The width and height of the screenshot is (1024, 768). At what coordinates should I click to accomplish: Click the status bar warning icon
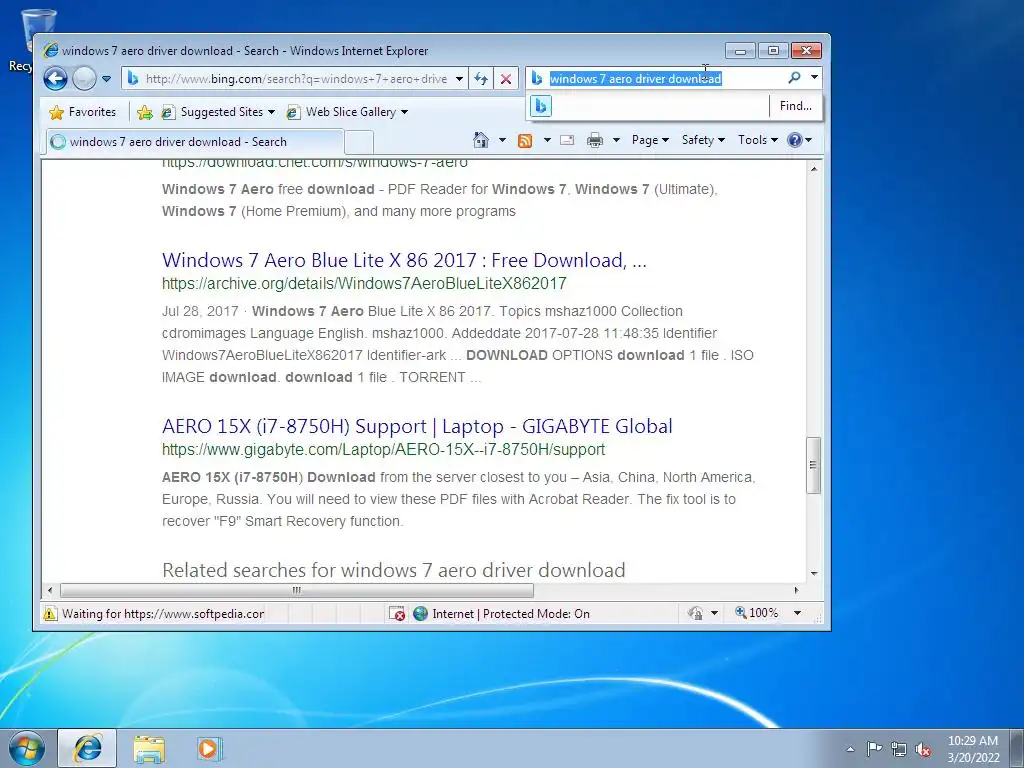coord(50,614)
